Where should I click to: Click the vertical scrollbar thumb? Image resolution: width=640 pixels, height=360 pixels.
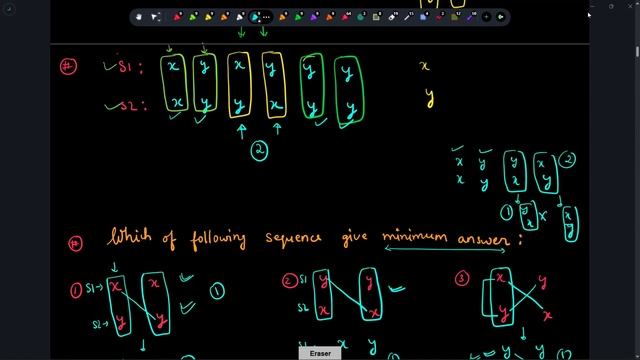(x=637, y=51)
